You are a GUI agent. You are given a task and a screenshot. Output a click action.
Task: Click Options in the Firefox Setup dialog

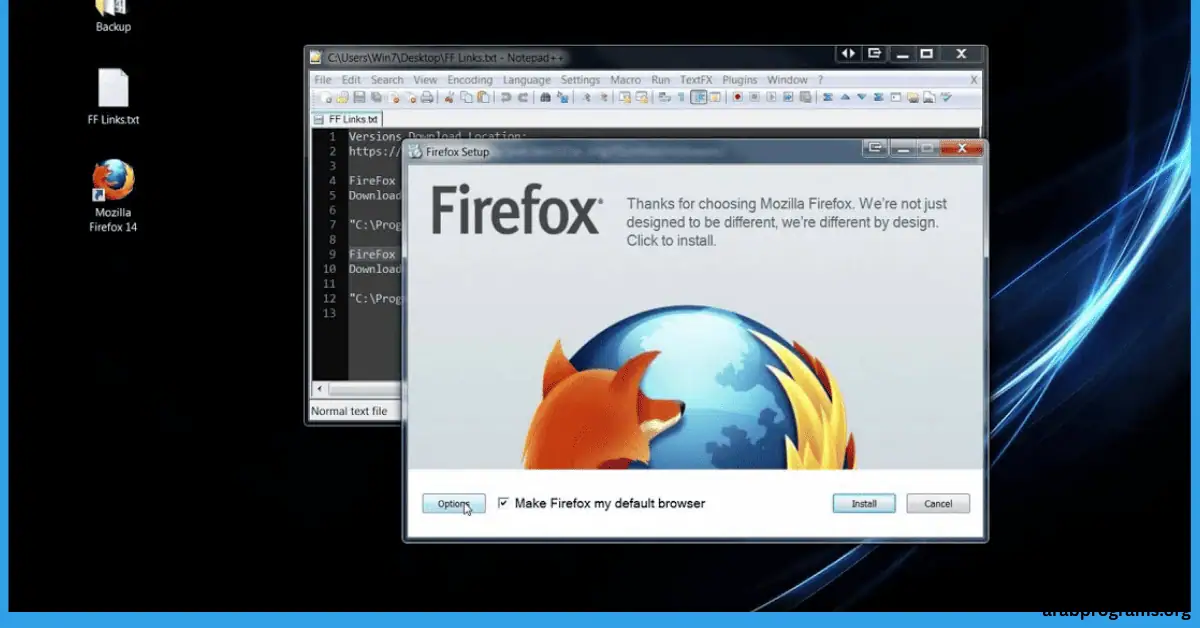[x=454, y=504]
